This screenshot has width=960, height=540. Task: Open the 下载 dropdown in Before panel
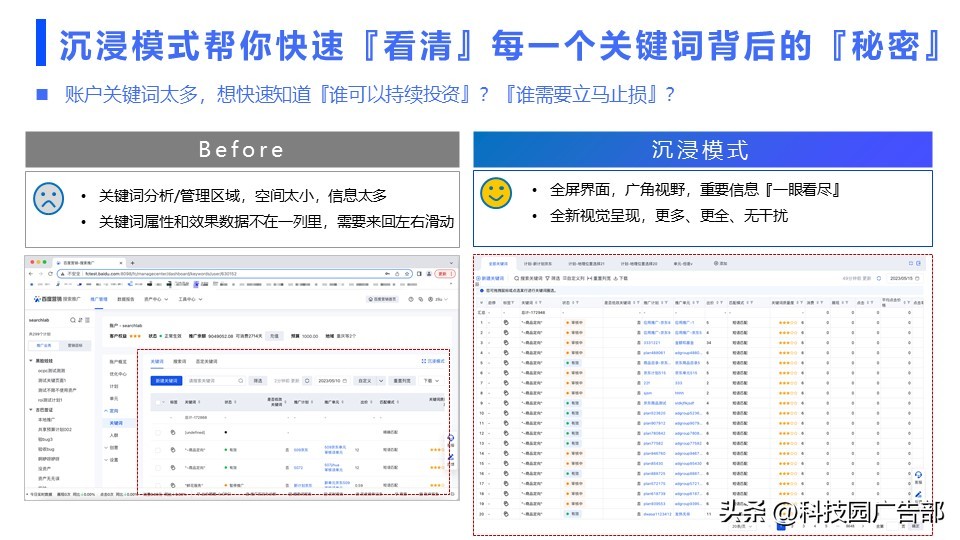click(431, 380)
